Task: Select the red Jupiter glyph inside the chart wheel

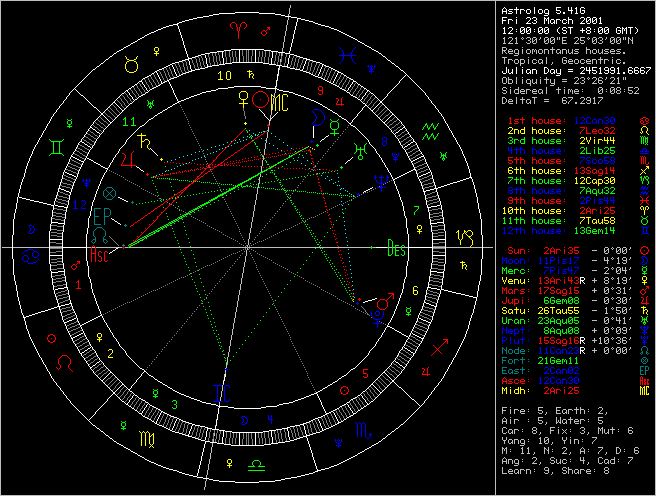Action: [x=128, y=157]
